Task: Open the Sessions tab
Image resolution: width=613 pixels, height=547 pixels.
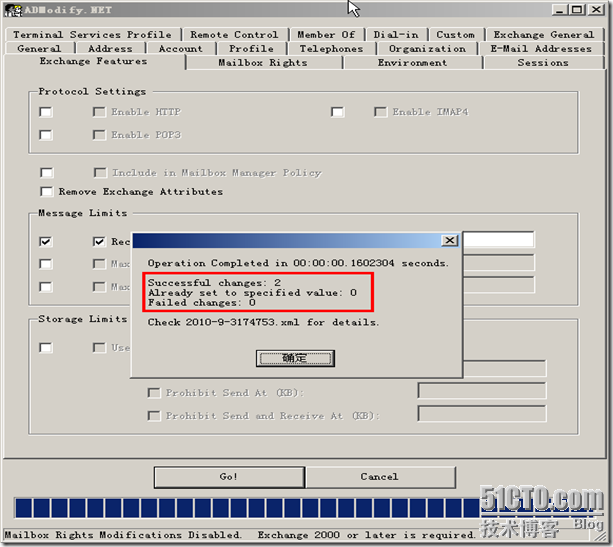Action: [543, 63]
